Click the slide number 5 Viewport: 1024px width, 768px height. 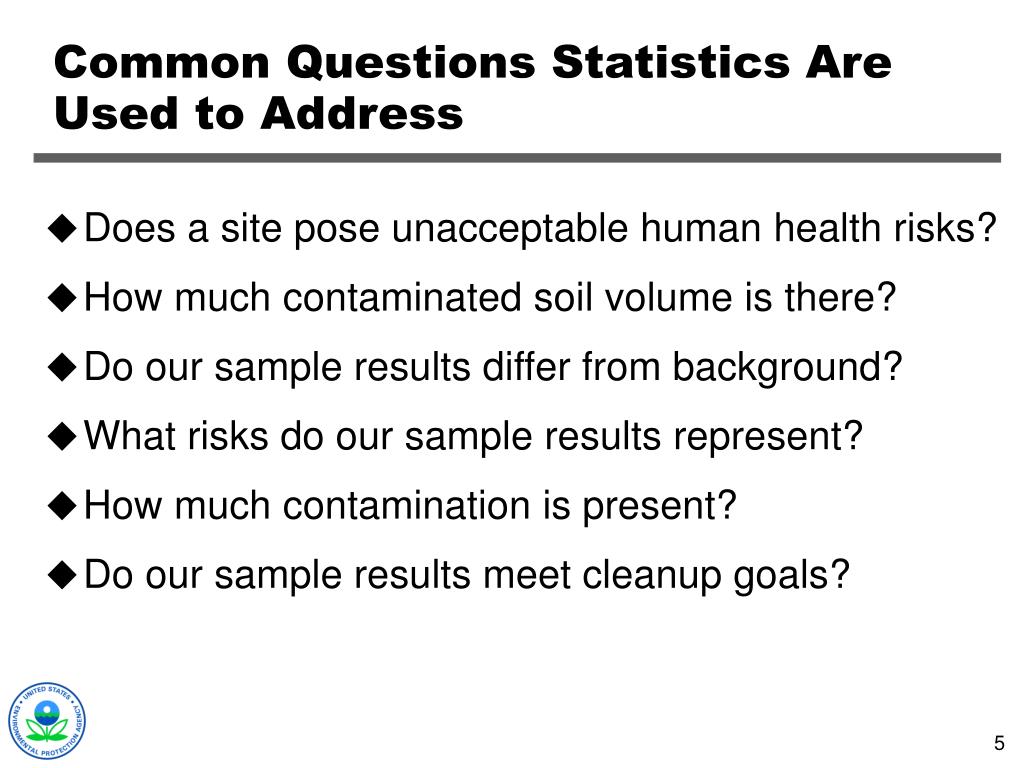(999, 743)
